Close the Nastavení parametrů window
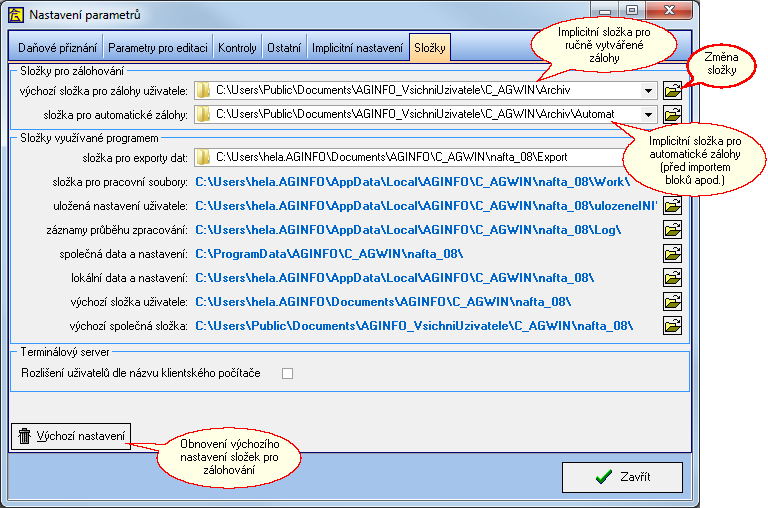The width and height of the screenshot is (768, 508). tap(669, 10)
